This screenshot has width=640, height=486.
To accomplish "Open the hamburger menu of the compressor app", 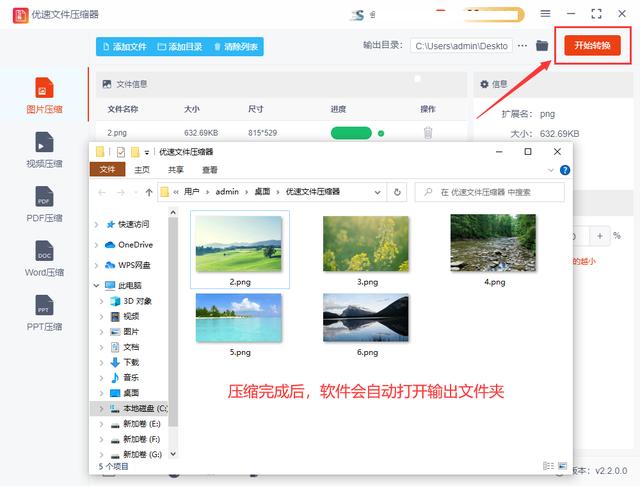I will coord(545,13).
